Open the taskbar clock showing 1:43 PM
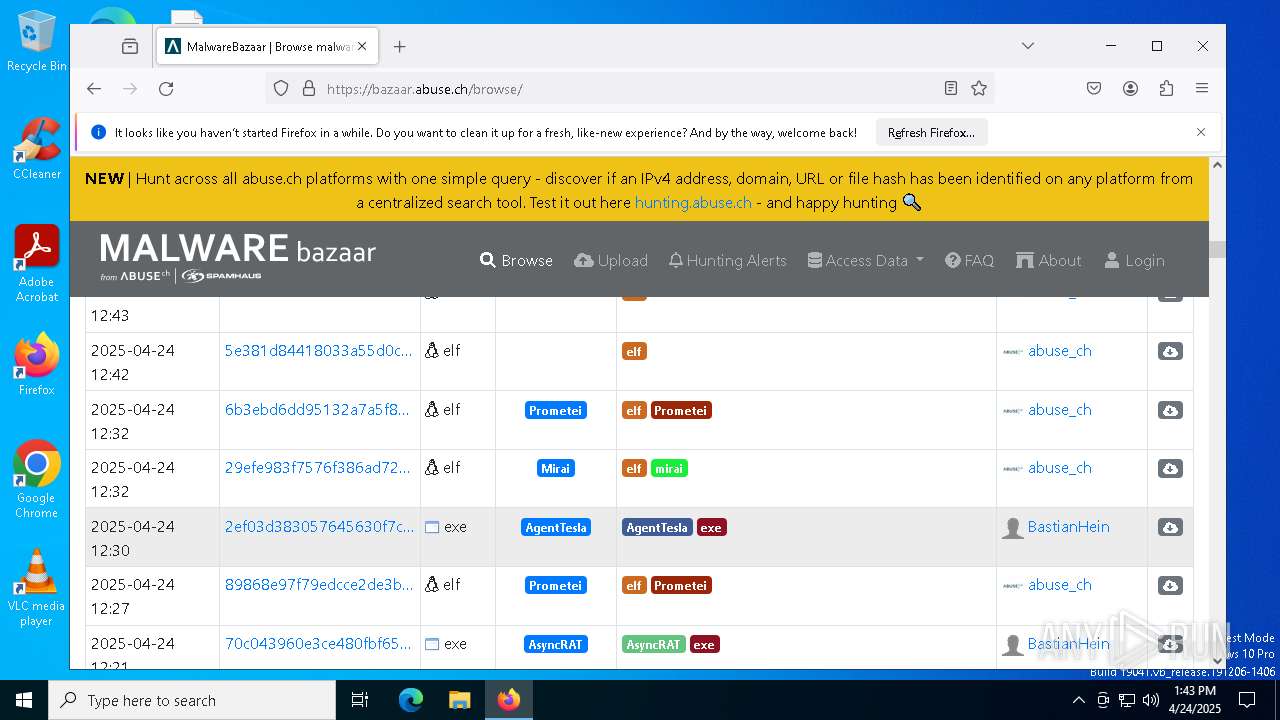This screenshot has height=720, width=1280. 1194,700
